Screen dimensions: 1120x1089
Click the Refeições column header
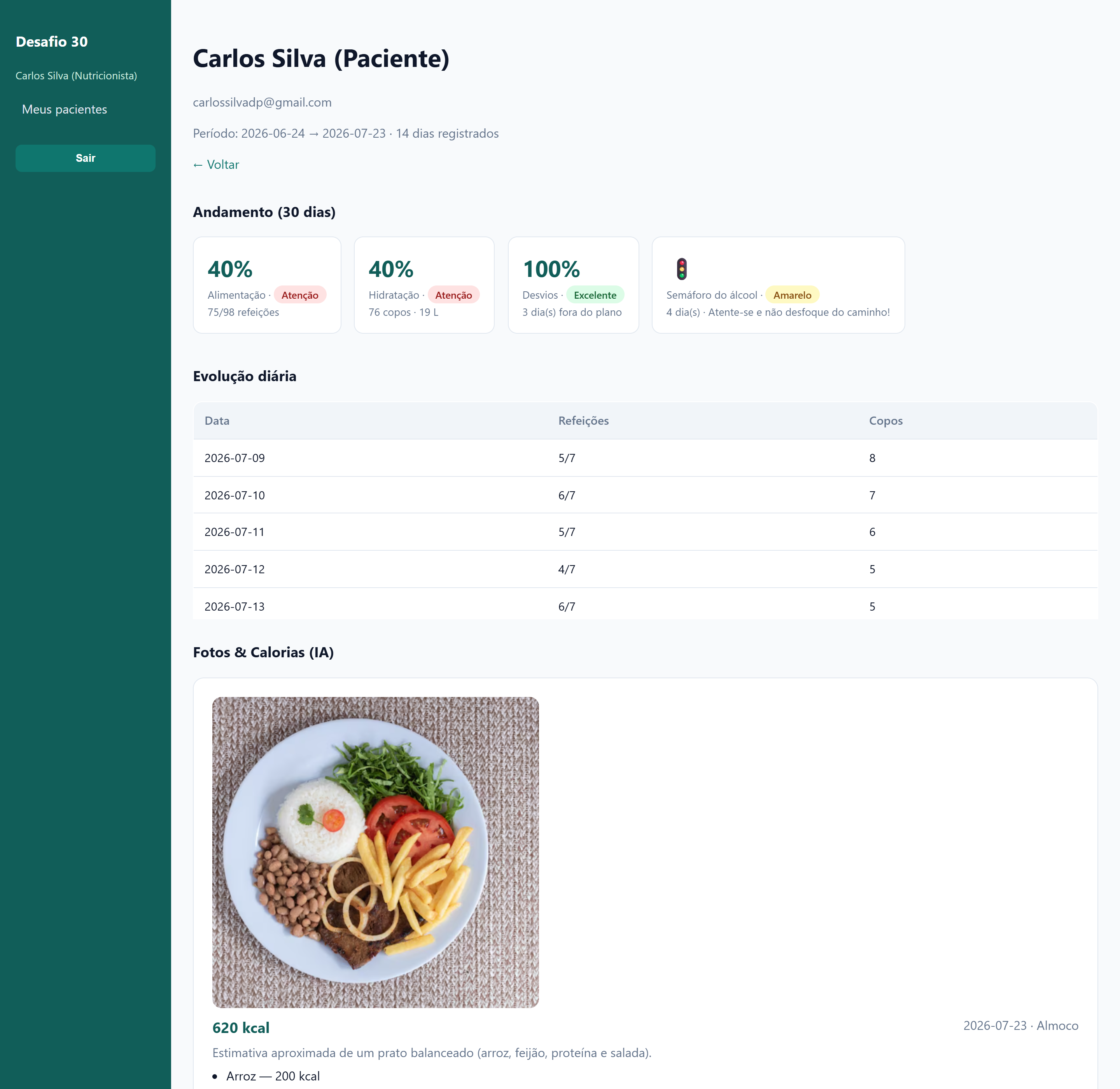(x=583, y=420)
